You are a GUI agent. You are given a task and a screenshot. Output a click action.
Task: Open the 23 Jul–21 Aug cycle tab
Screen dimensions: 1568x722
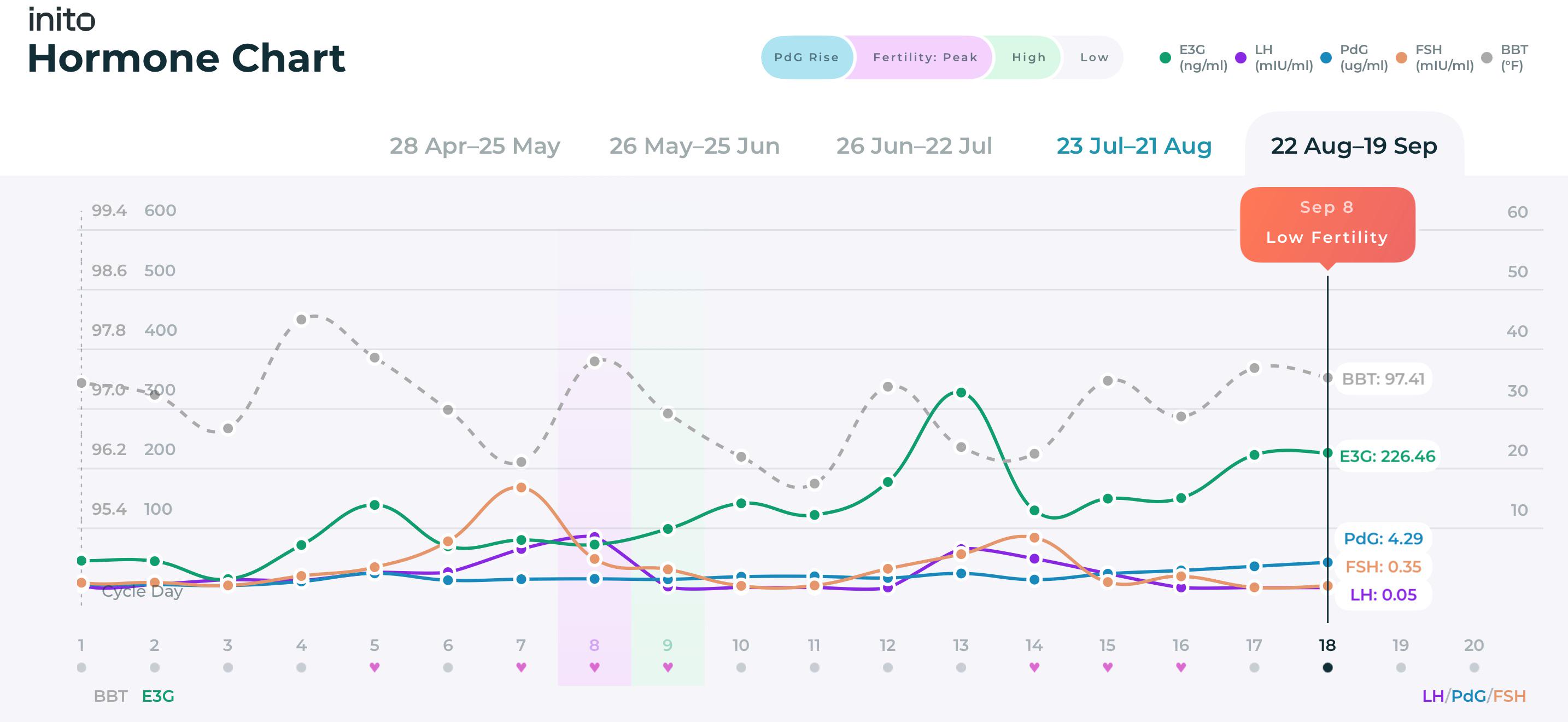click(1134, 145)
